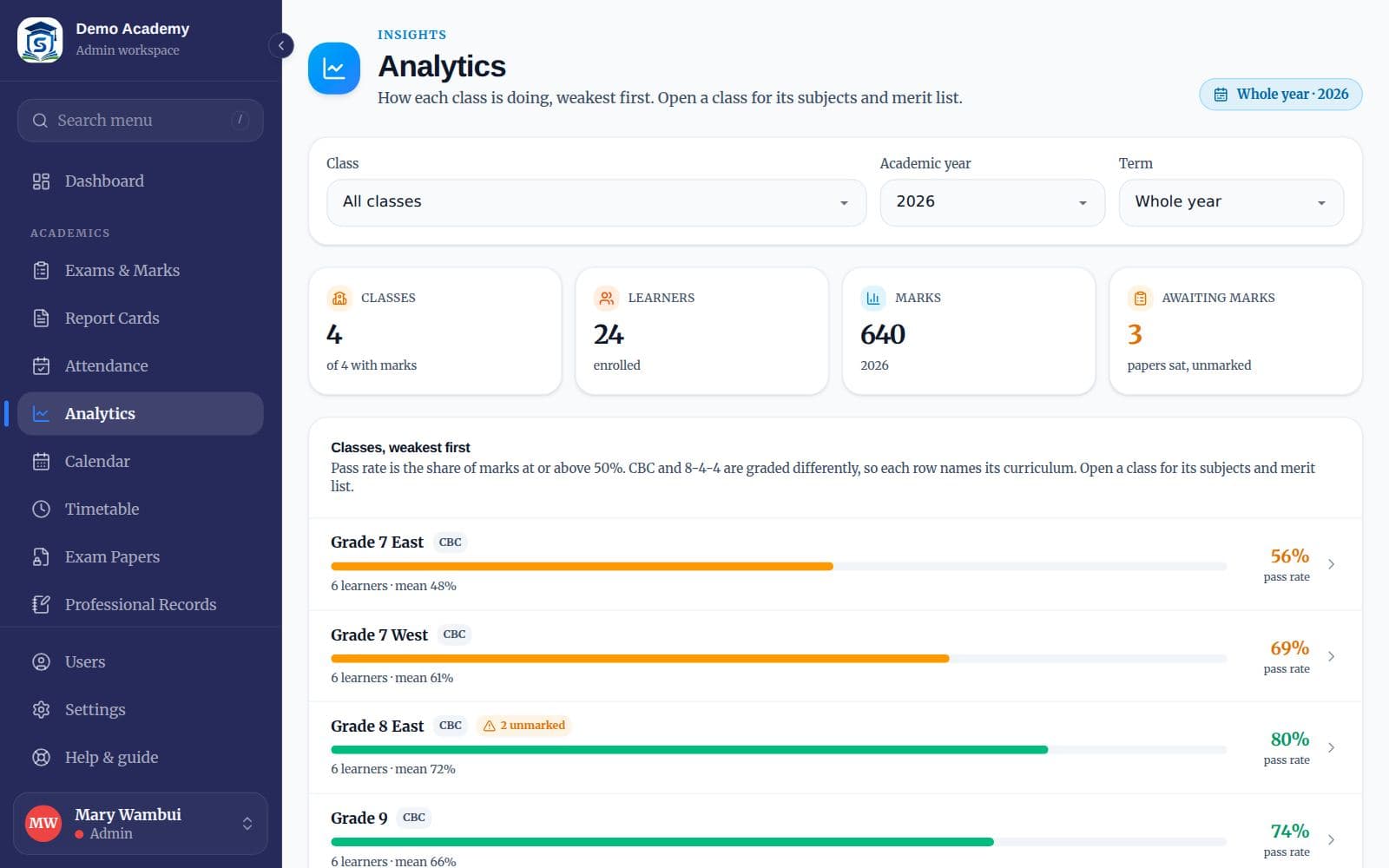The height and width of the screenshot is (868, 1389).
Task: Open Grade 7 West details chevron
Action: (1331, 656)
